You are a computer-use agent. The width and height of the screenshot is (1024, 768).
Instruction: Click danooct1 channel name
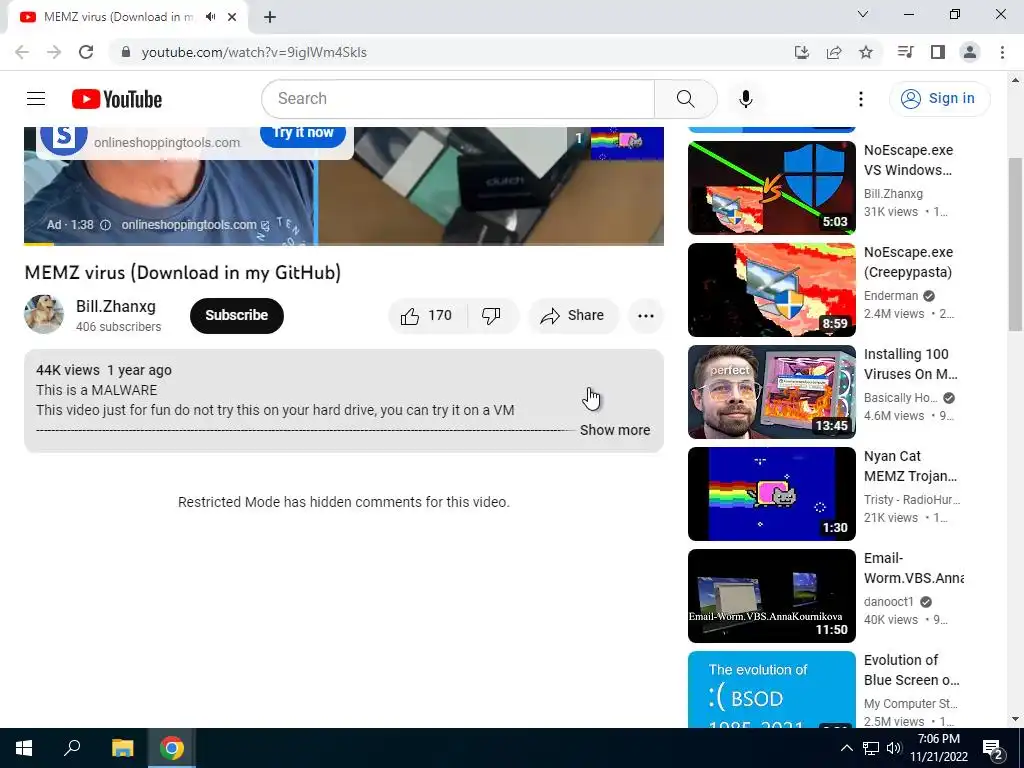coord(889,601)
